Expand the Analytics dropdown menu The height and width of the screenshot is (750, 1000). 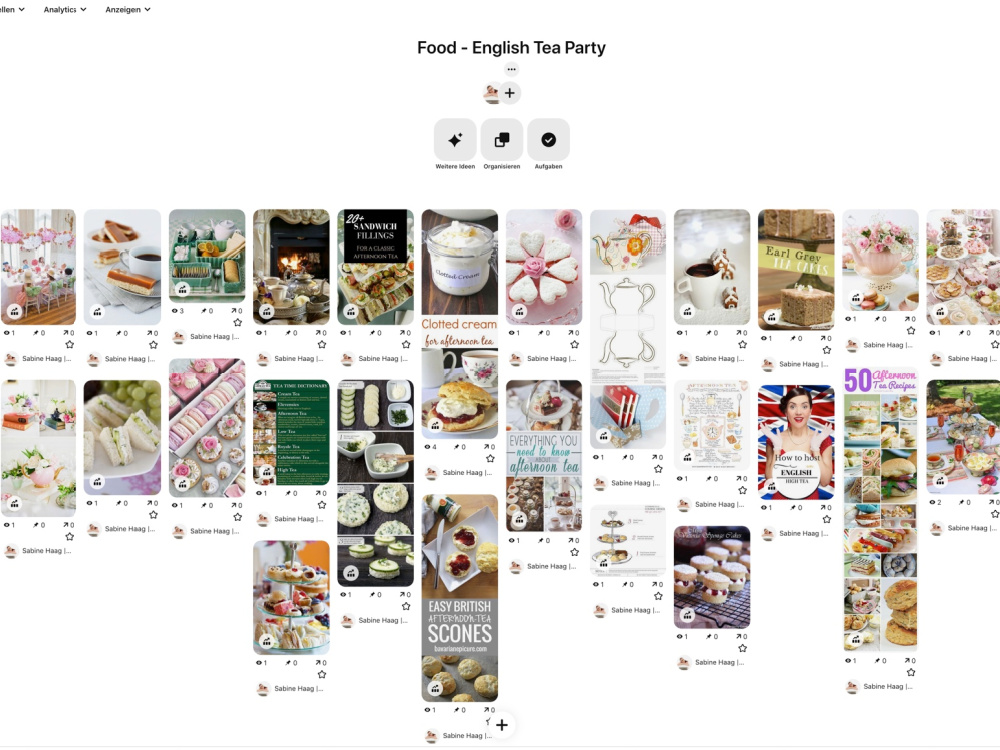click(65, 10)
